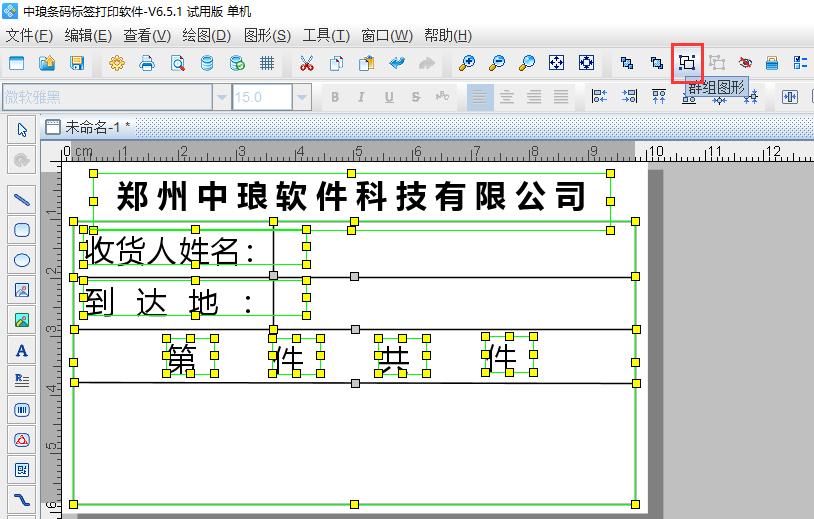
Task: Open the 工具(T) menu
Action: point(326,36)
